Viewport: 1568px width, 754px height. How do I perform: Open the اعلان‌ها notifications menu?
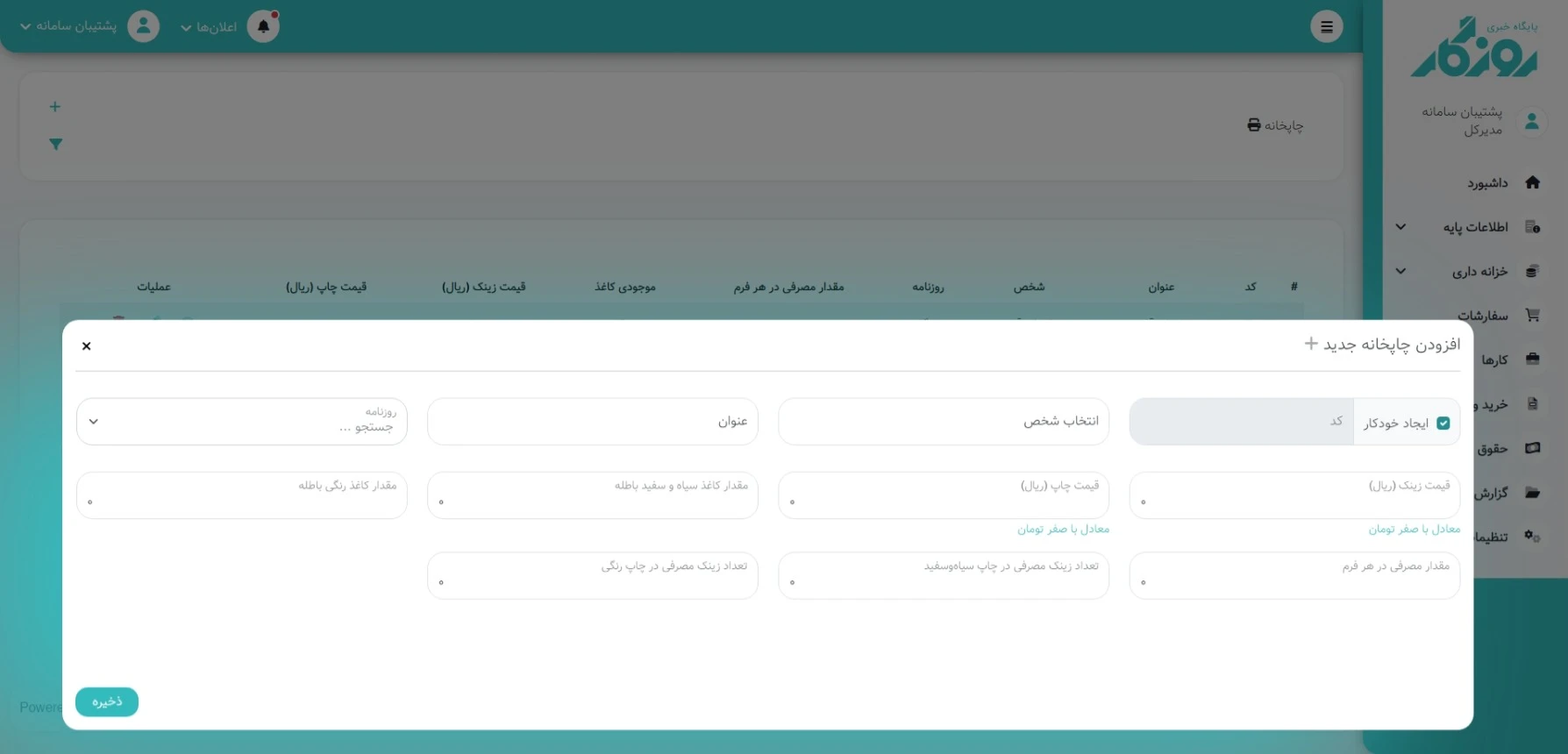(209, 27)
